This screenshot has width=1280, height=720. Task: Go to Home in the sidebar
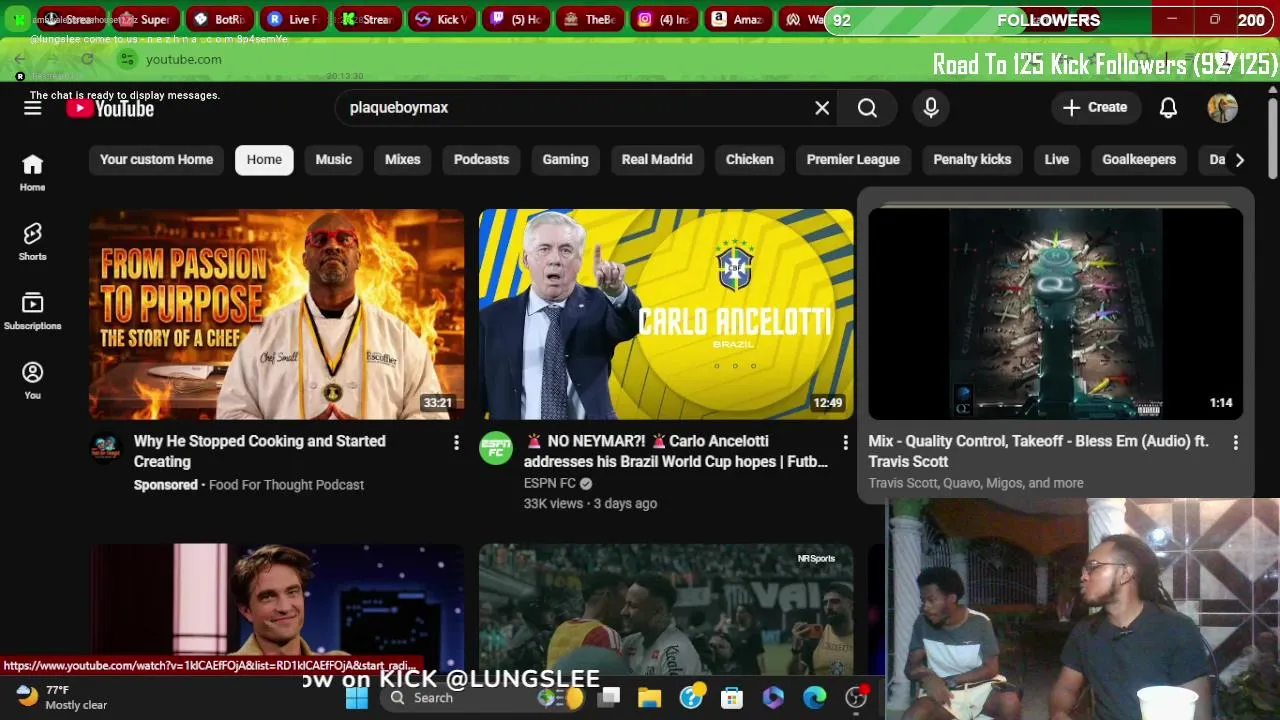pos(33,173)
